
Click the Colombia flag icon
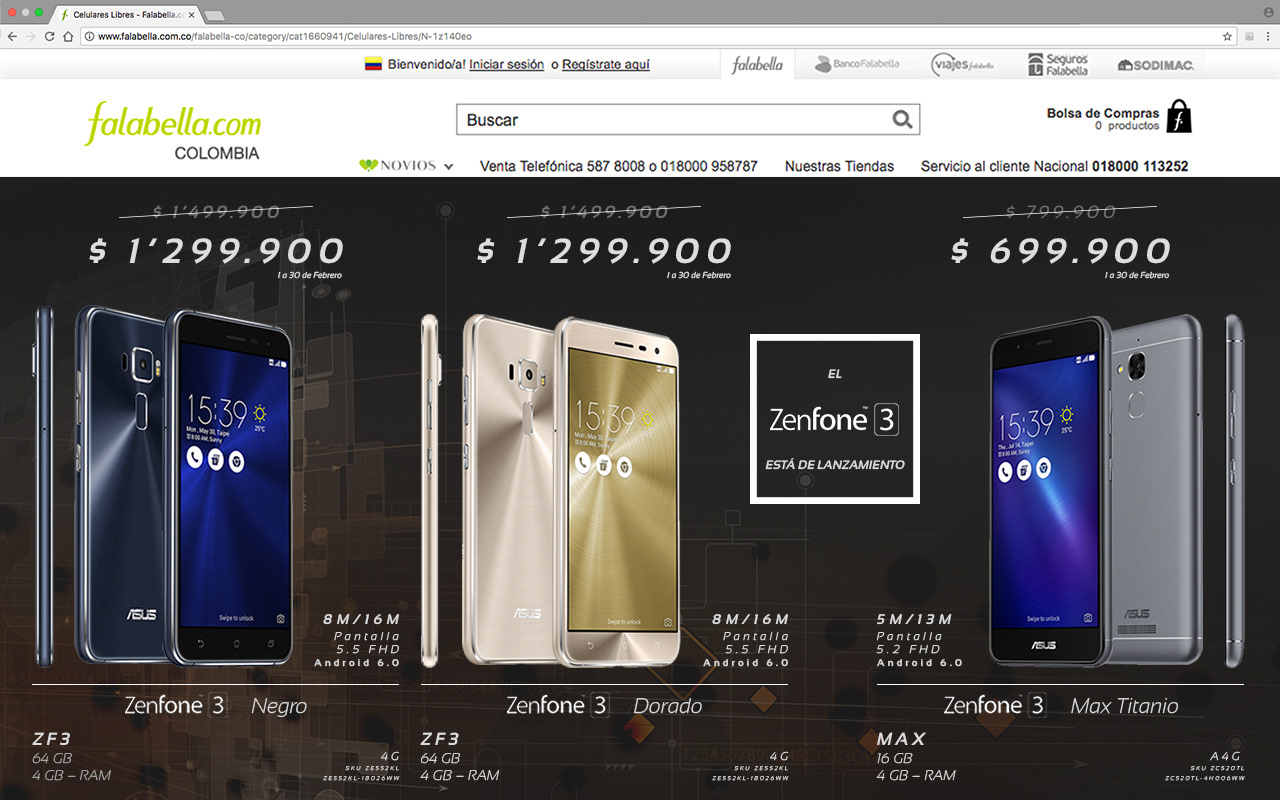pos(373,64)
